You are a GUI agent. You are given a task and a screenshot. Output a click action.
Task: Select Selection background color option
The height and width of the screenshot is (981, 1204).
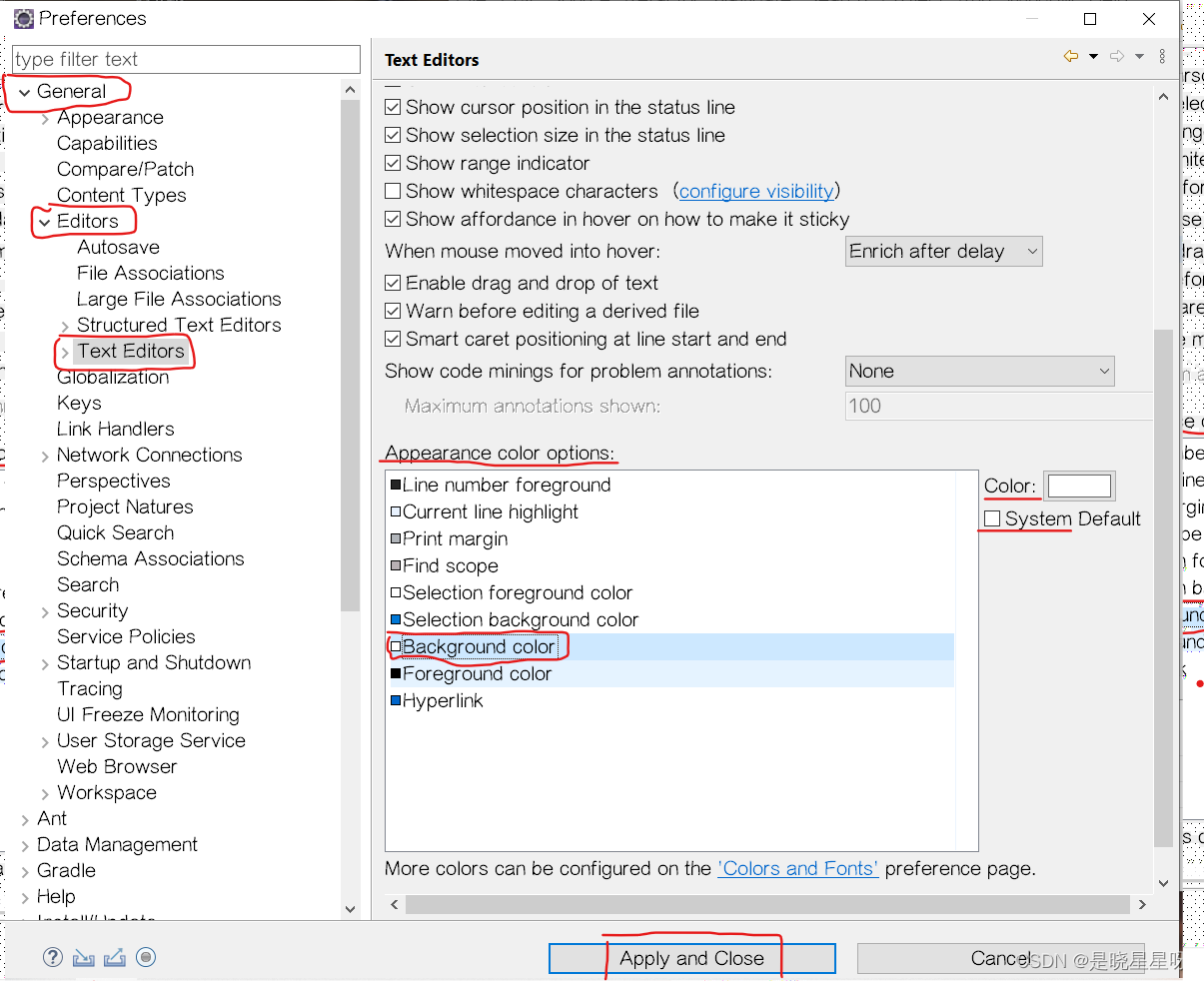tap(515, 619)
